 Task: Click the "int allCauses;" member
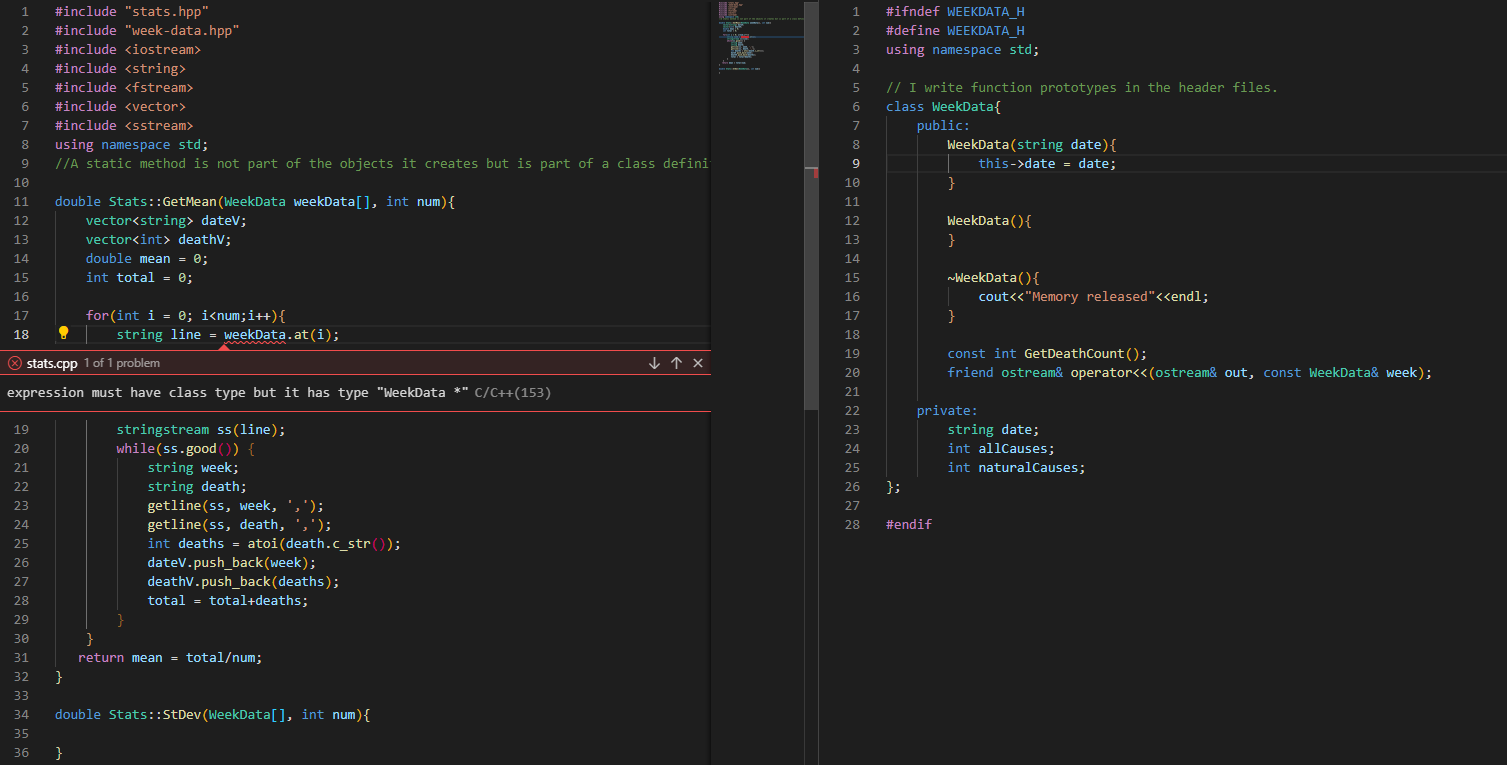[1002, 449]
